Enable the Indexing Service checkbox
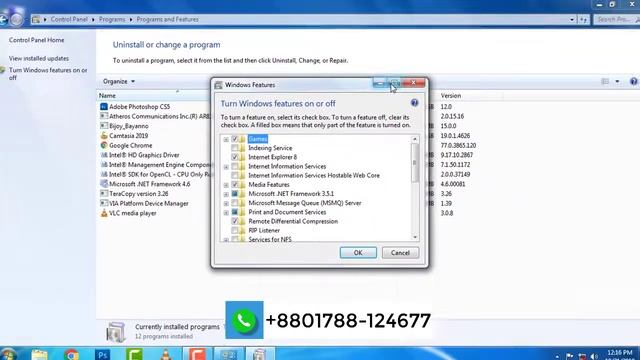Viewport: 640px width, 360px height. pyautogui.click(x=235, y=148)
